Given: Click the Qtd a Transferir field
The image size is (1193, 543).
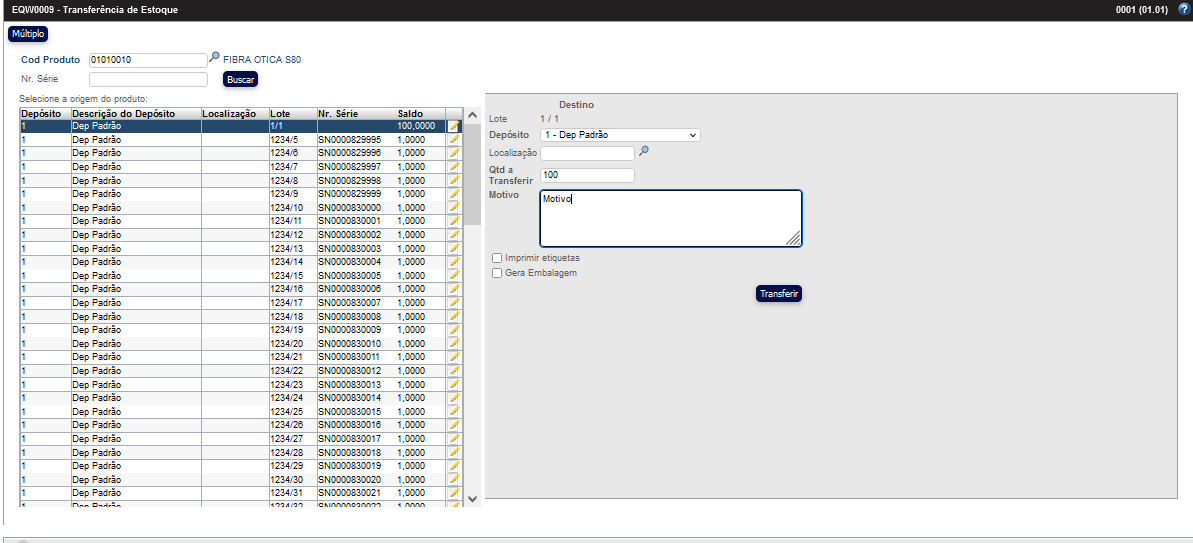Looking at the screenshot, I should pos(587,175).
